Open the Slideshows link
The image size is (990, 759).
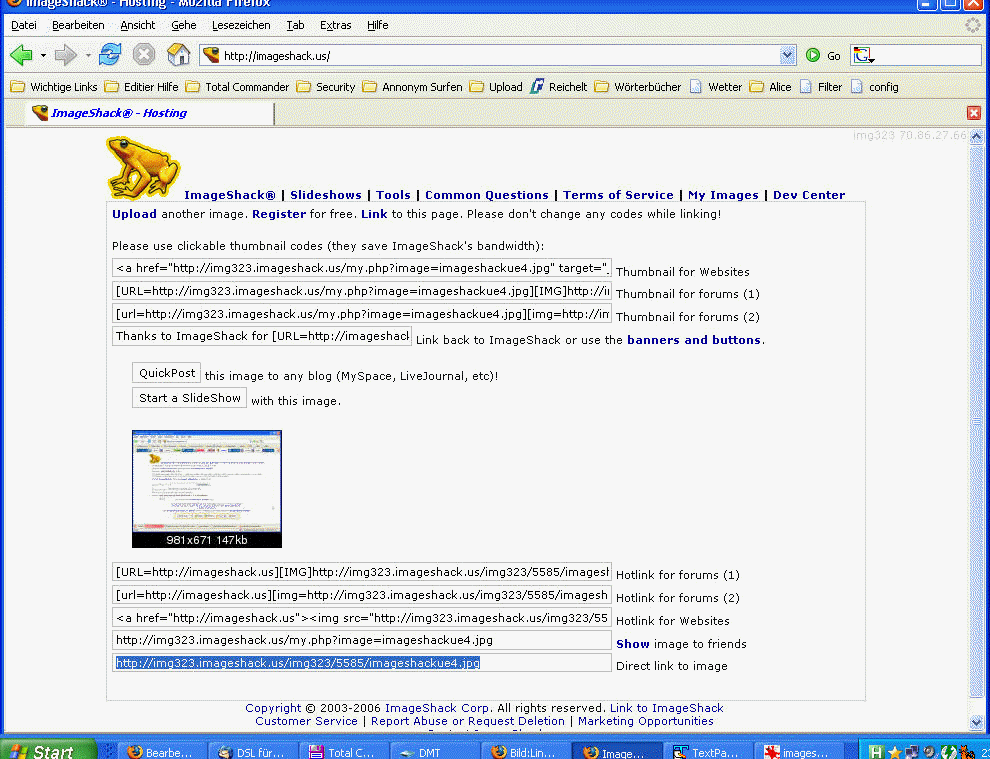[x=326, y=195]
